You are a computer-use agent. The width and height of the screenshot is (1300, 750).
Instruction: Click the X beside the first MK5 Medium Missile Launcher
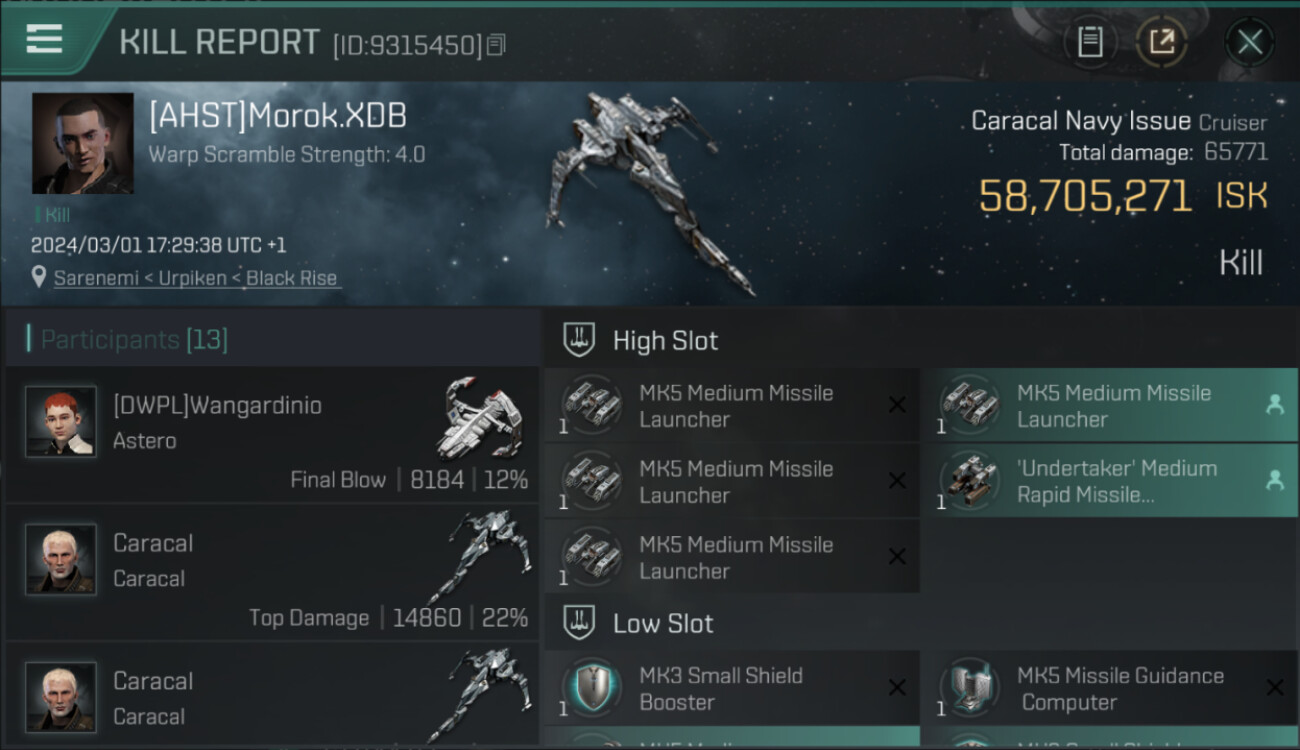(897, 405)
